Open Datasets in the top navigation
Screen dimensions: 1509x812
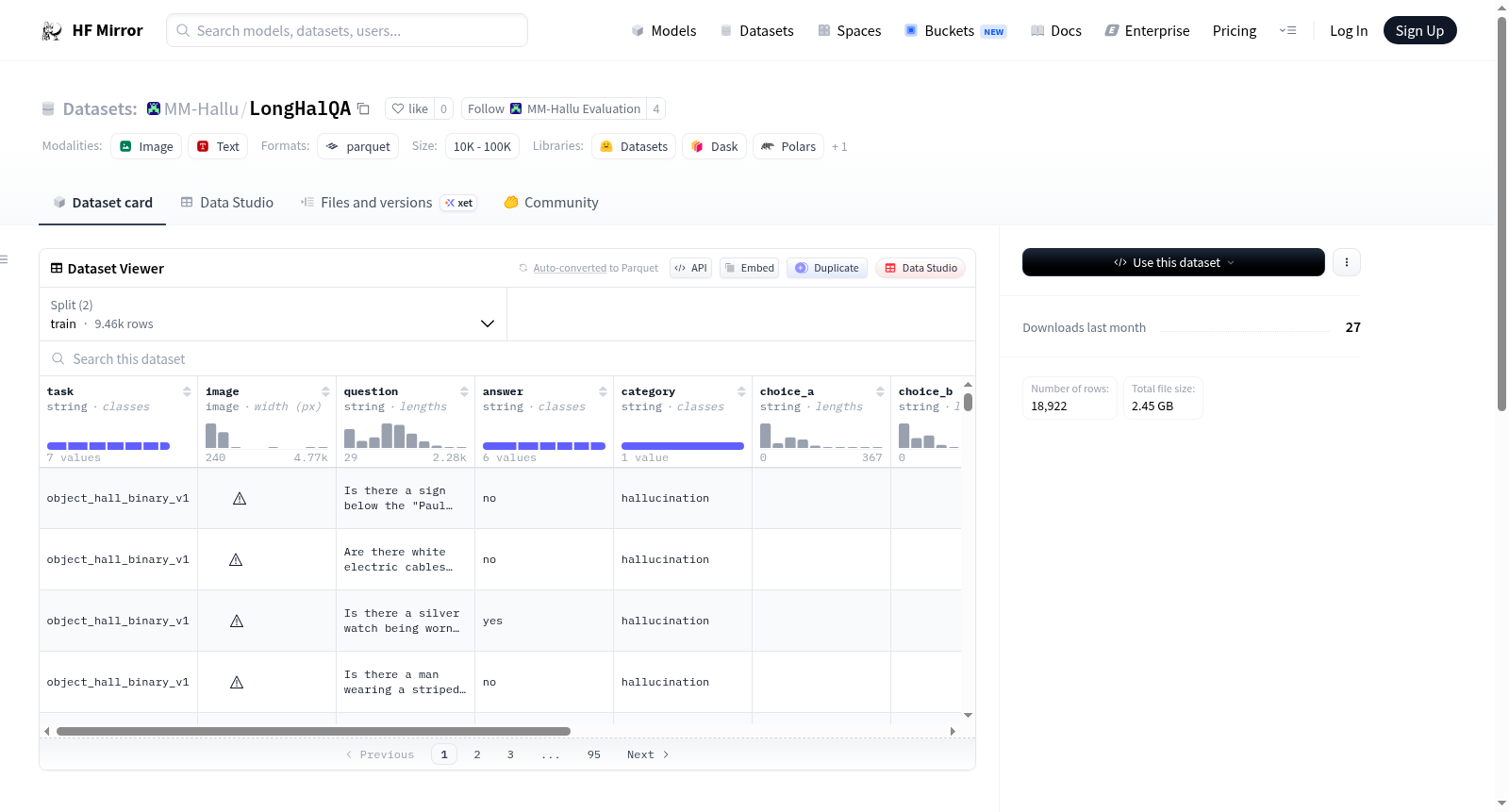756,31
